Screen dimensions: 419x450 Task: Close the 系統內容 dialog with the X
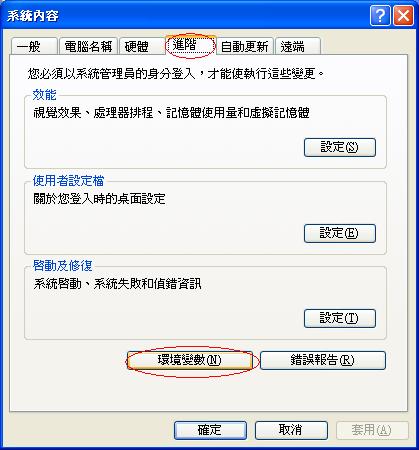tap(403, 16)
